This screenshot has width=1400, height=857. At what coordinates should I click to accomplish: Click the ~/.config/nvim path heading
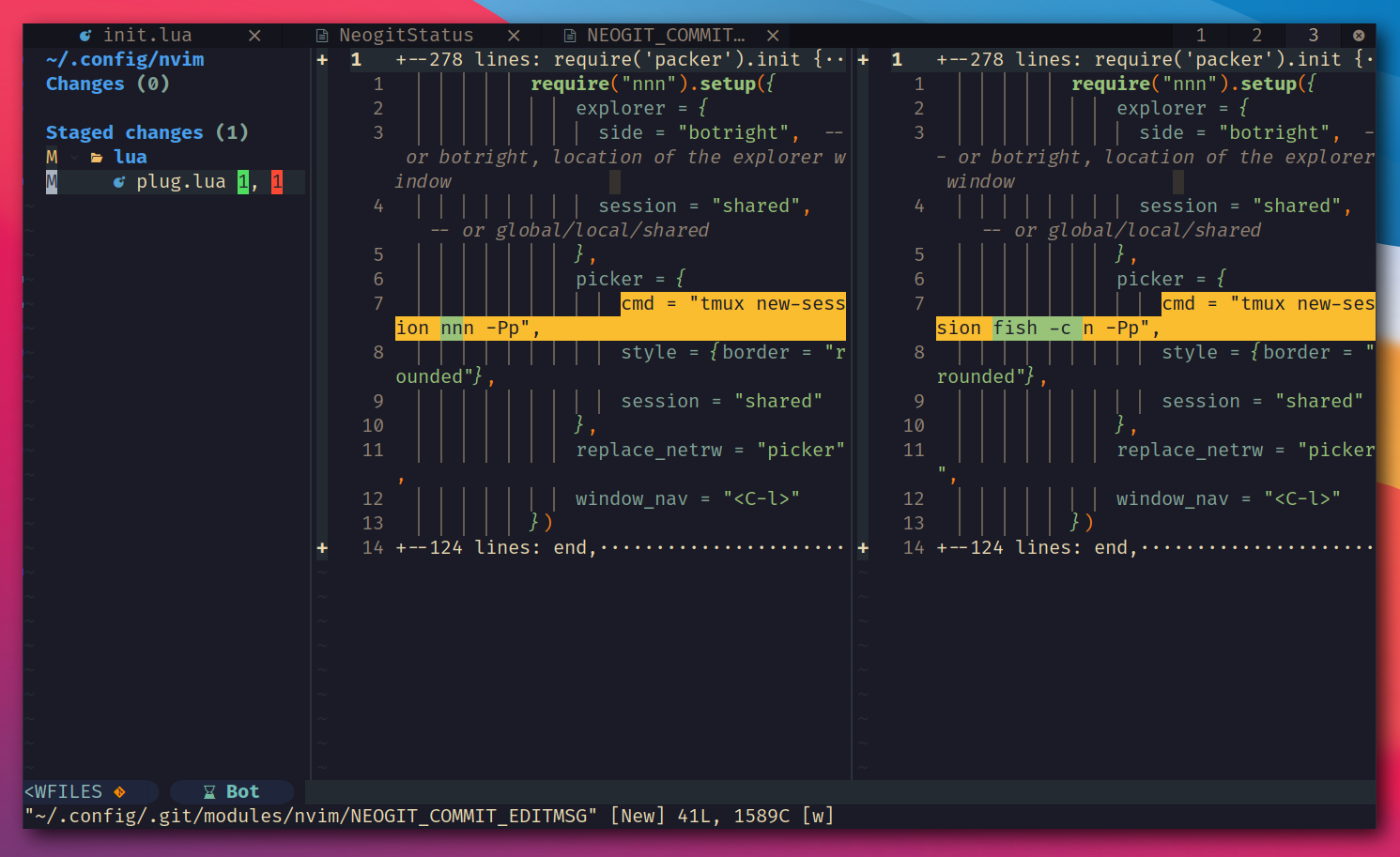tap(125, 60)
